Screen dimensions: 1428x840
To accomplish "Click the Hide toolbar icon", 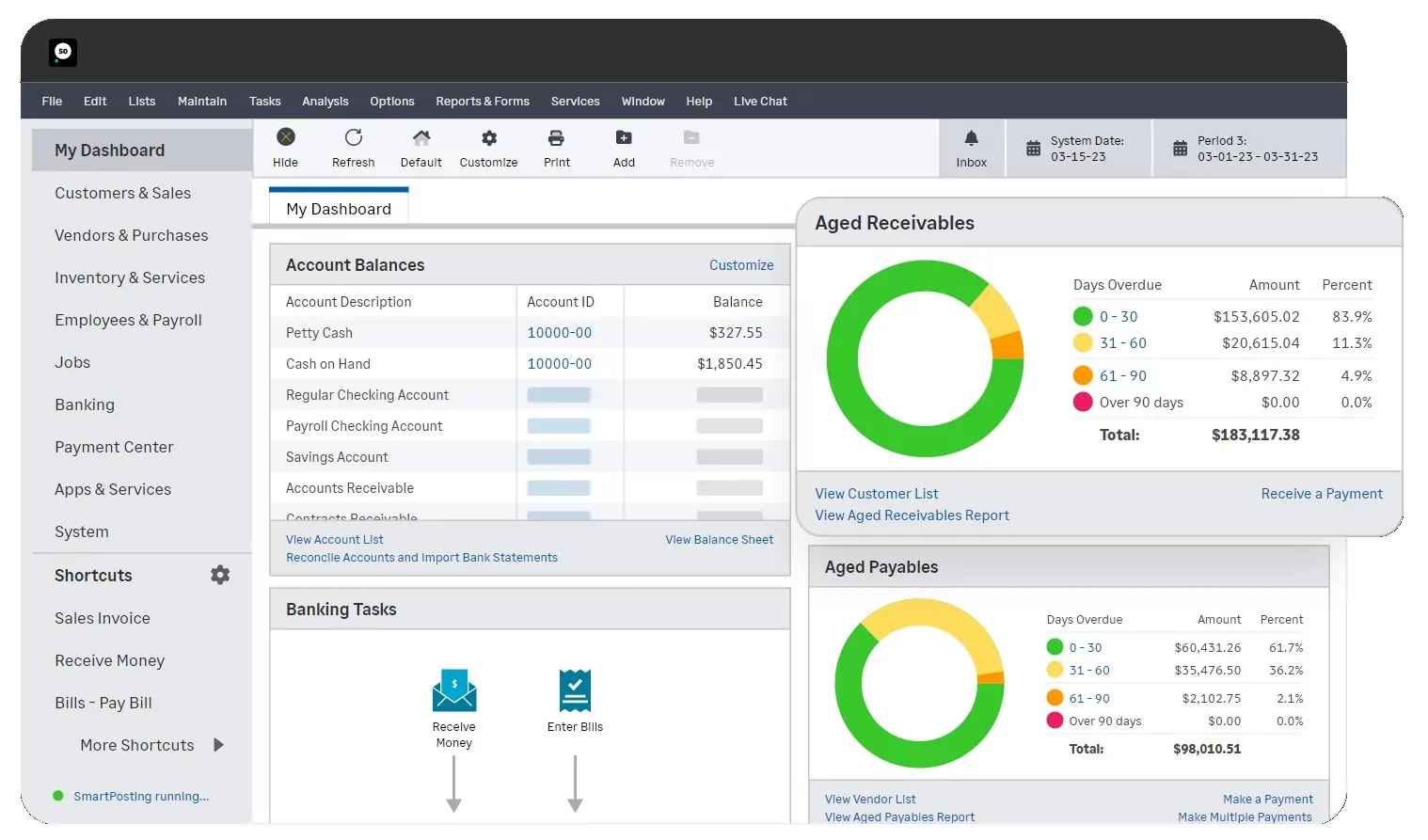I will [x=285, y=138].
